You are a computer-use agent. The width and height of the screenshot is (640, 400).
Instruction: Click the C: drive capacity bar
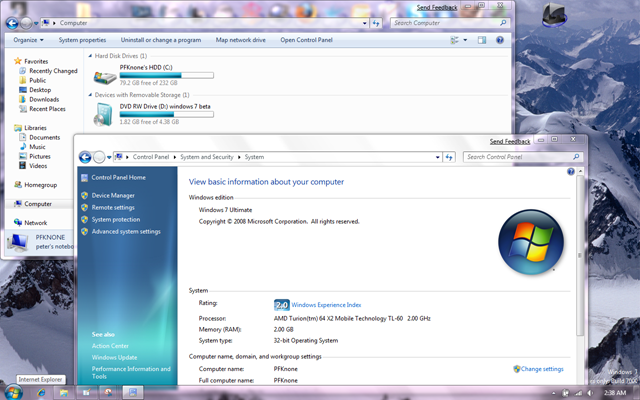pos(167,76)
